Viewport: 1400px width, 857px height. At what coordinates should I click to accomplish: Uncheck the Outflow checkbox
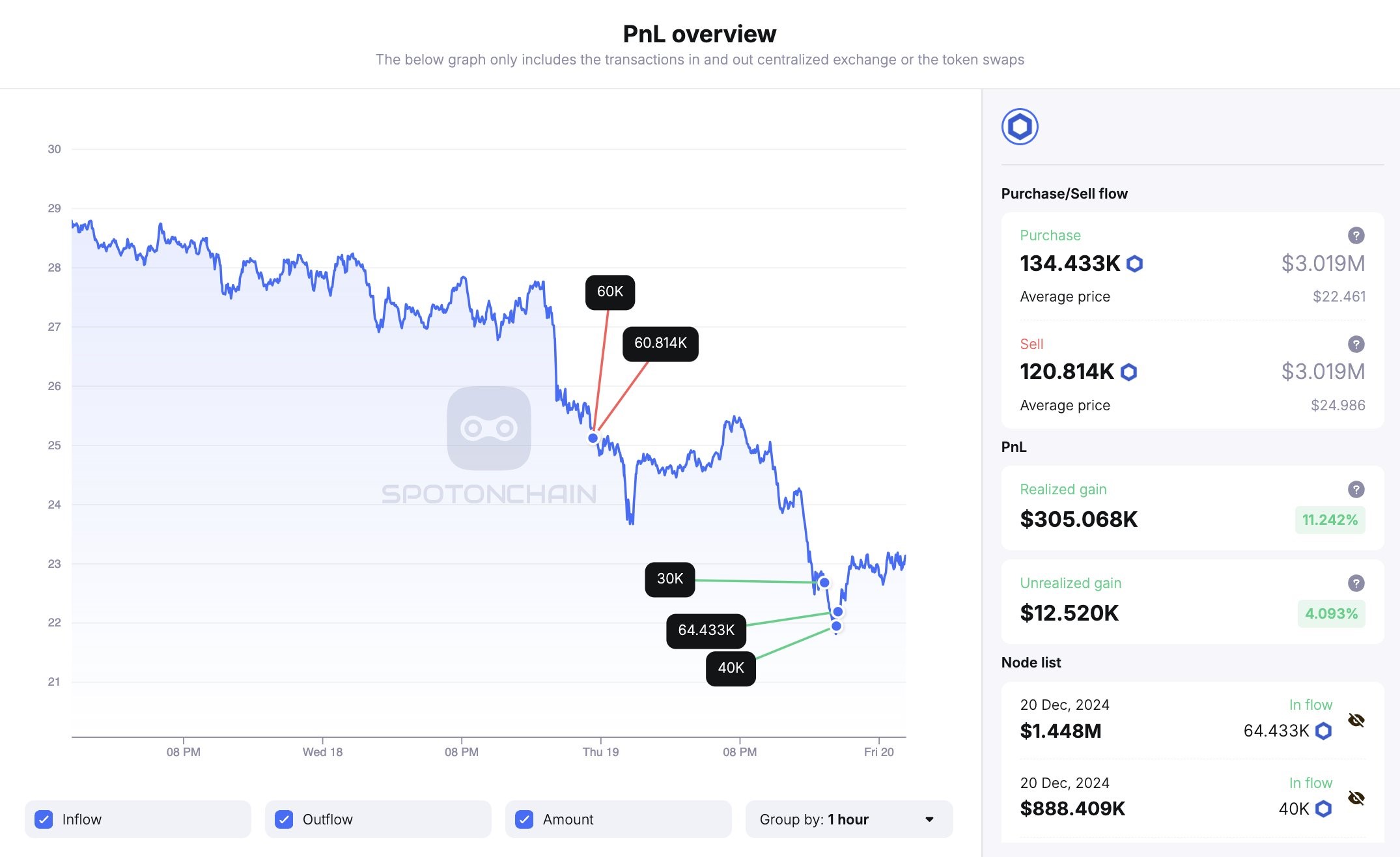284,819
